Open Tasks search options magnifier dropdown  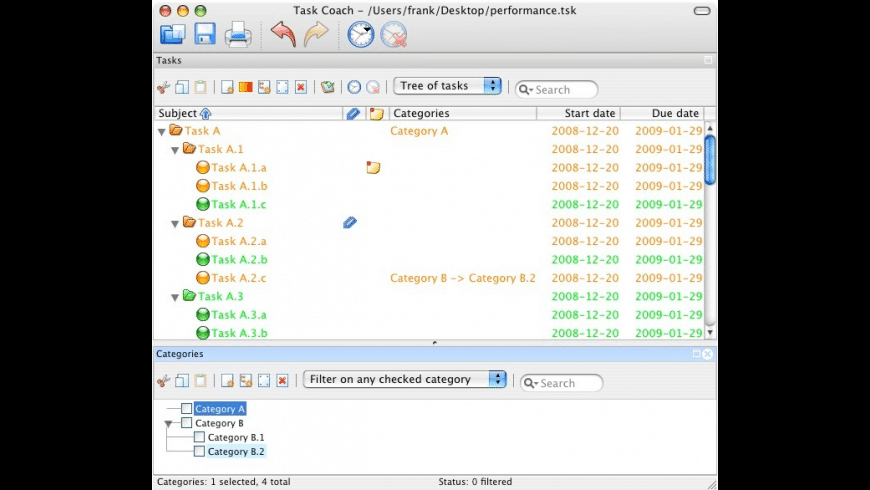coord(525,90)
